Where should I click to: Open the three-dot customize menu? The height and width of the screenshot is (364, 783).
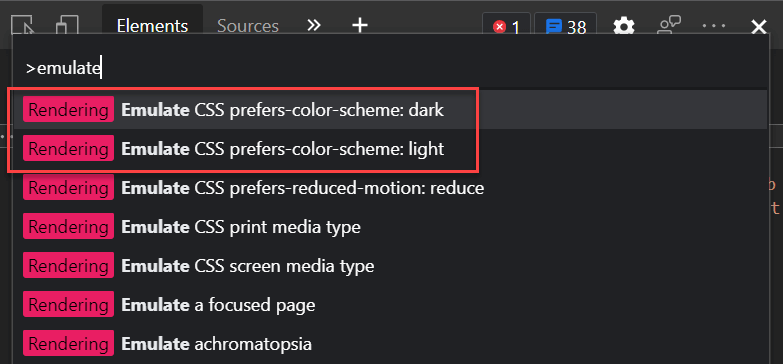pos(714,25)
